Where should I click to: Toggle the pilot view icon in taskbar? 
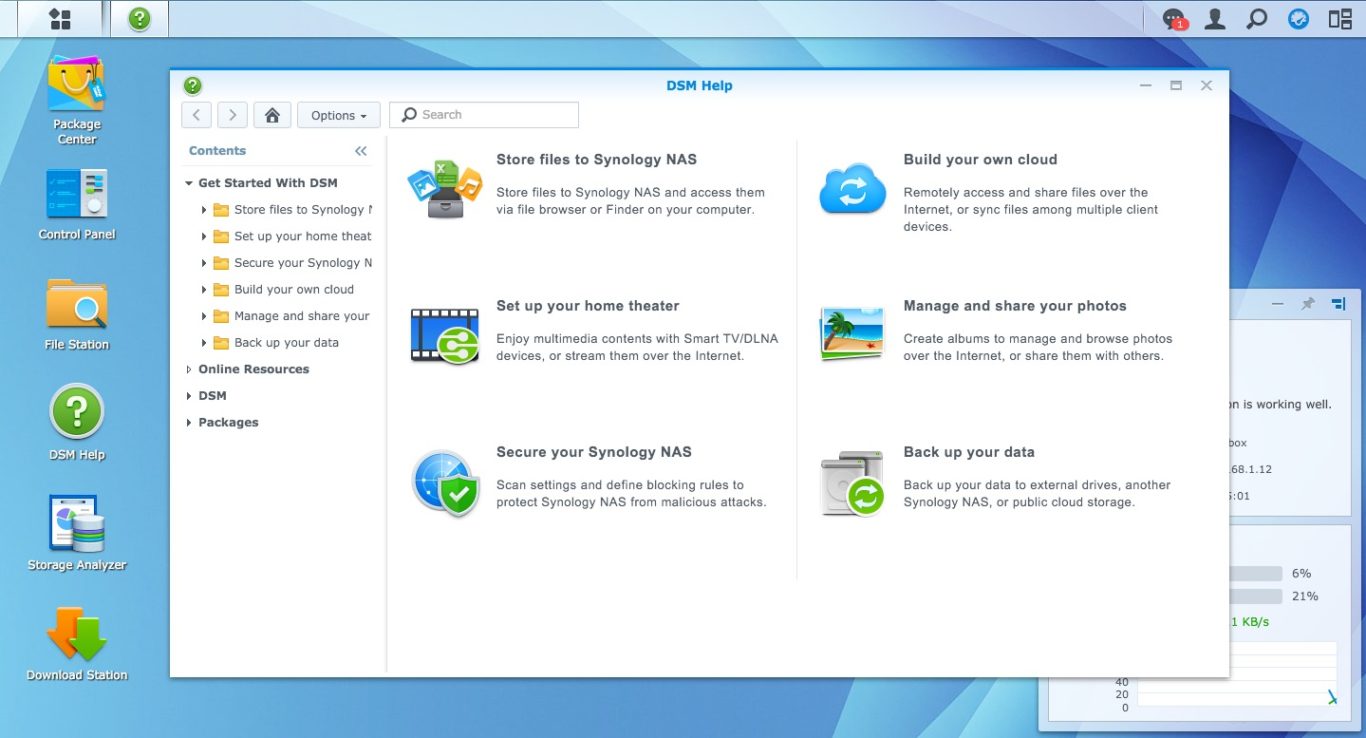click(x=1340, y=19)
